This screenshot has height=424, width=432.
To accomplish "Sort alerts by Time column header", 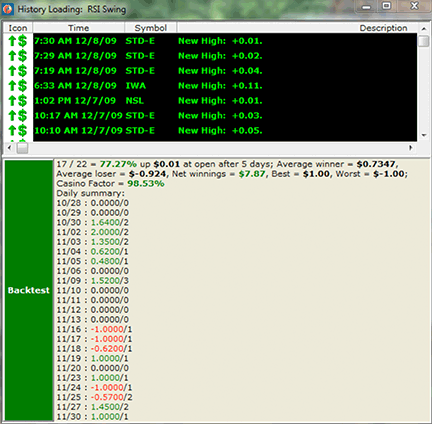I will [x=79, y=28].
